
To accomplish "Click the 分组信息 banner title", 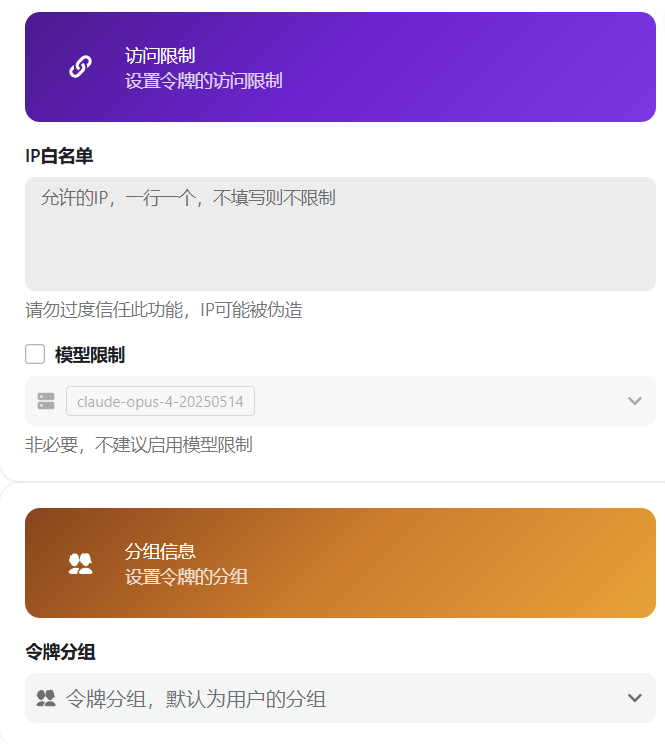I will (x=160, y=552).
